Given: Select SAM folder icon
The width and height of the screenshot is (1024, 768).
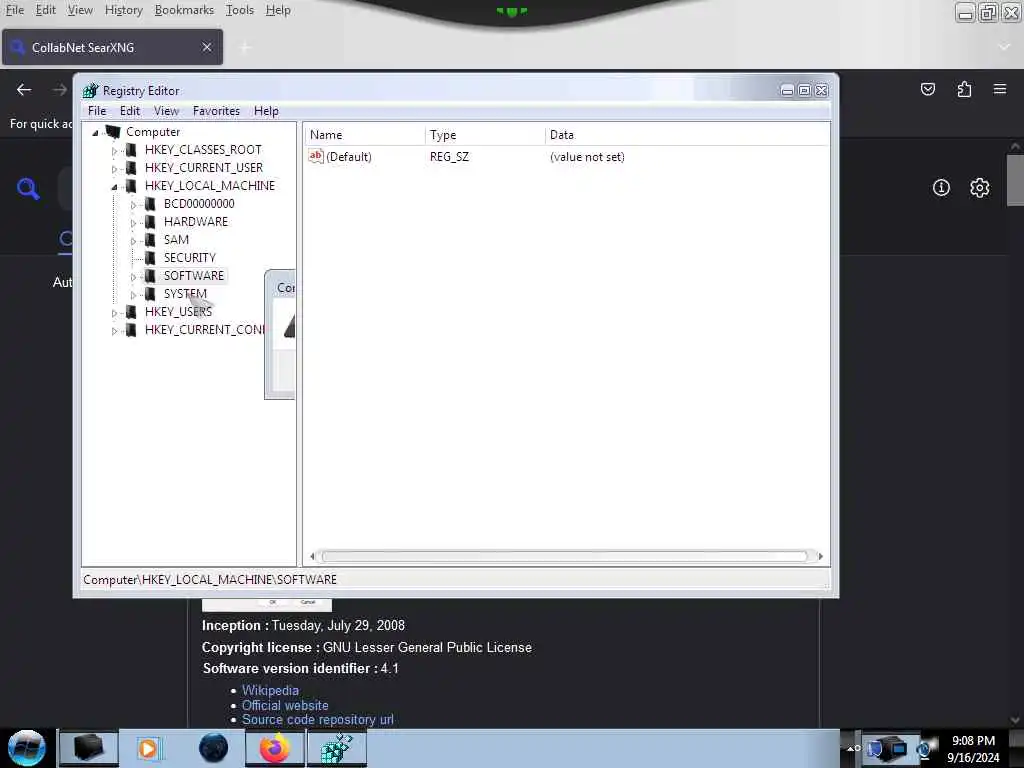Looking at the screenshot, I should coord(150,240).
